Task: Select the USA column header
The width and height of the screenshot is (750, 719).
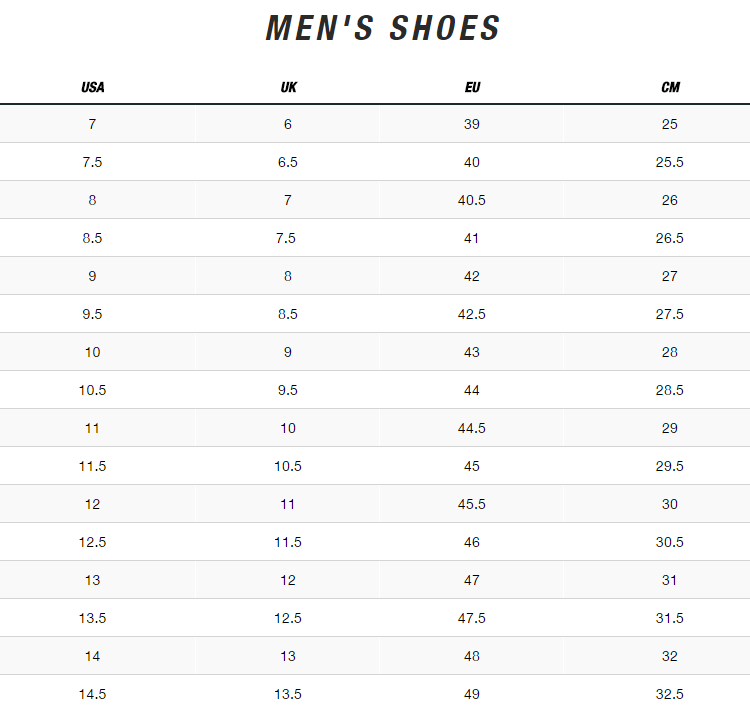Action: tap(92, 87)
